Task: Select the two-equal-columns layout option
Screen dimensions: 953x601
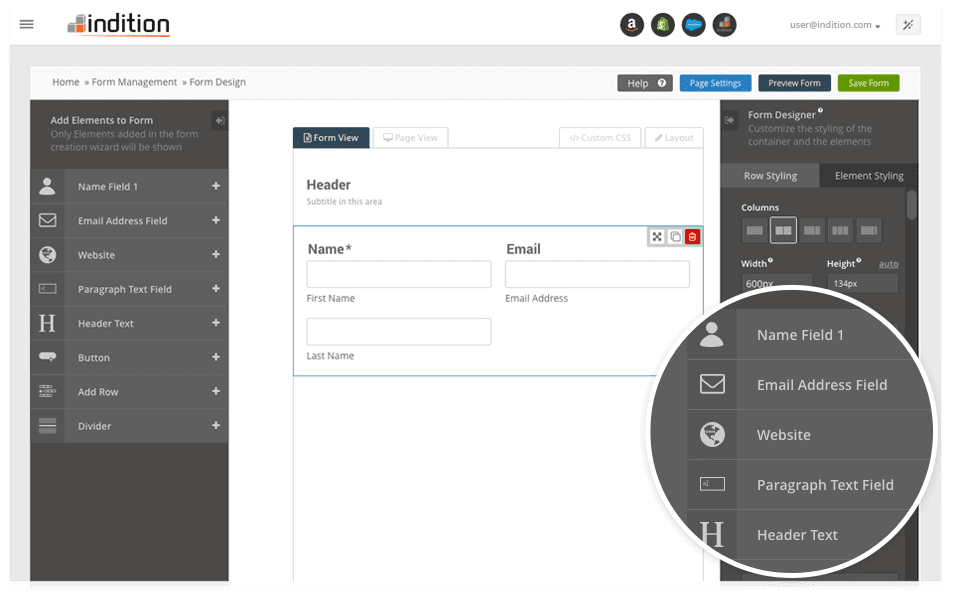Action: tap(783, 230)
